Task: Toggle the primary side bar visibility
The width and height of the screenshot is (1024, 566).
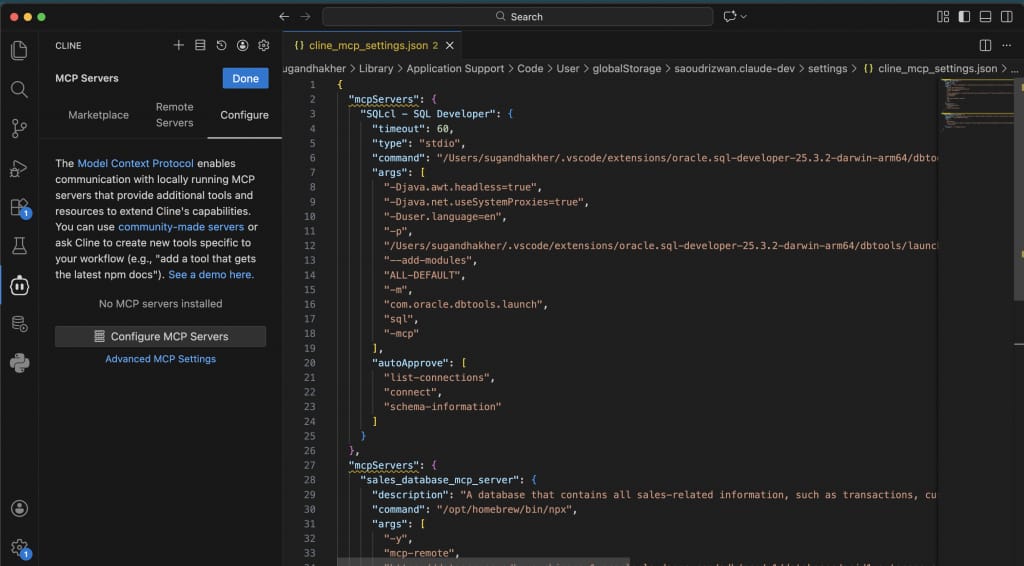Action: 964,17
